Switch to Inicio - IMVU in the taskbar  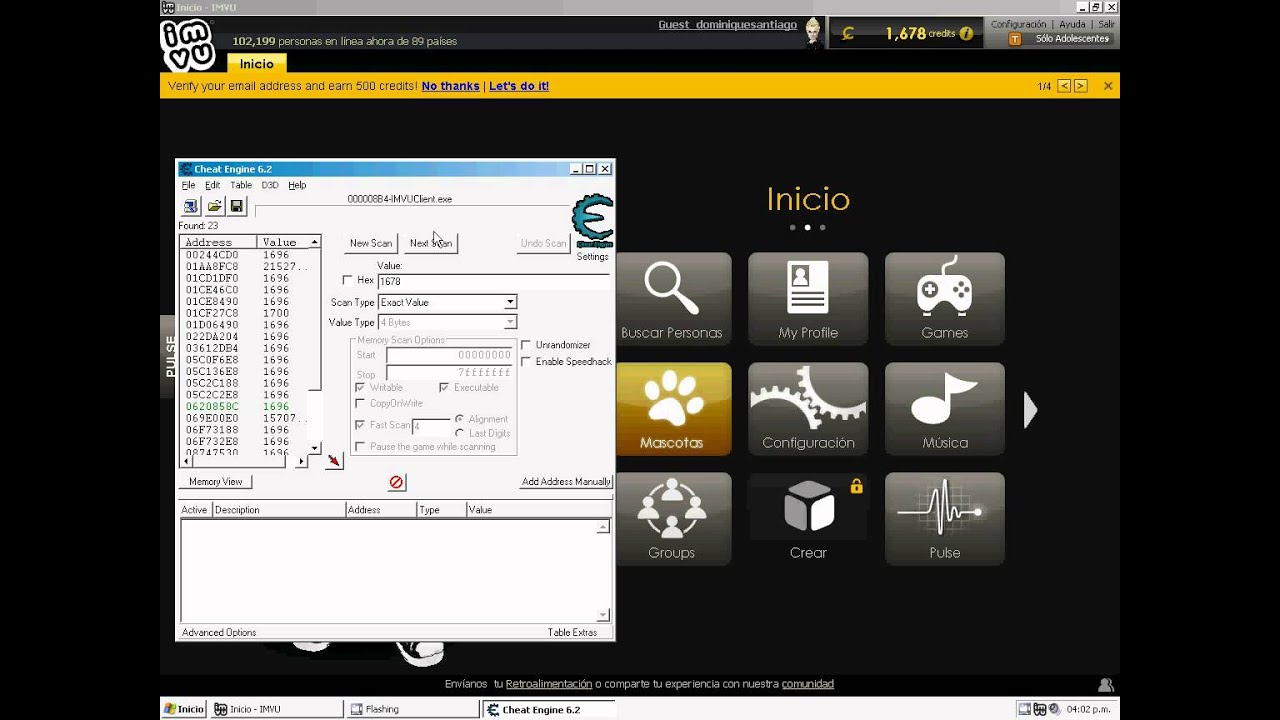pyautogui.click(x=277, y=709)
